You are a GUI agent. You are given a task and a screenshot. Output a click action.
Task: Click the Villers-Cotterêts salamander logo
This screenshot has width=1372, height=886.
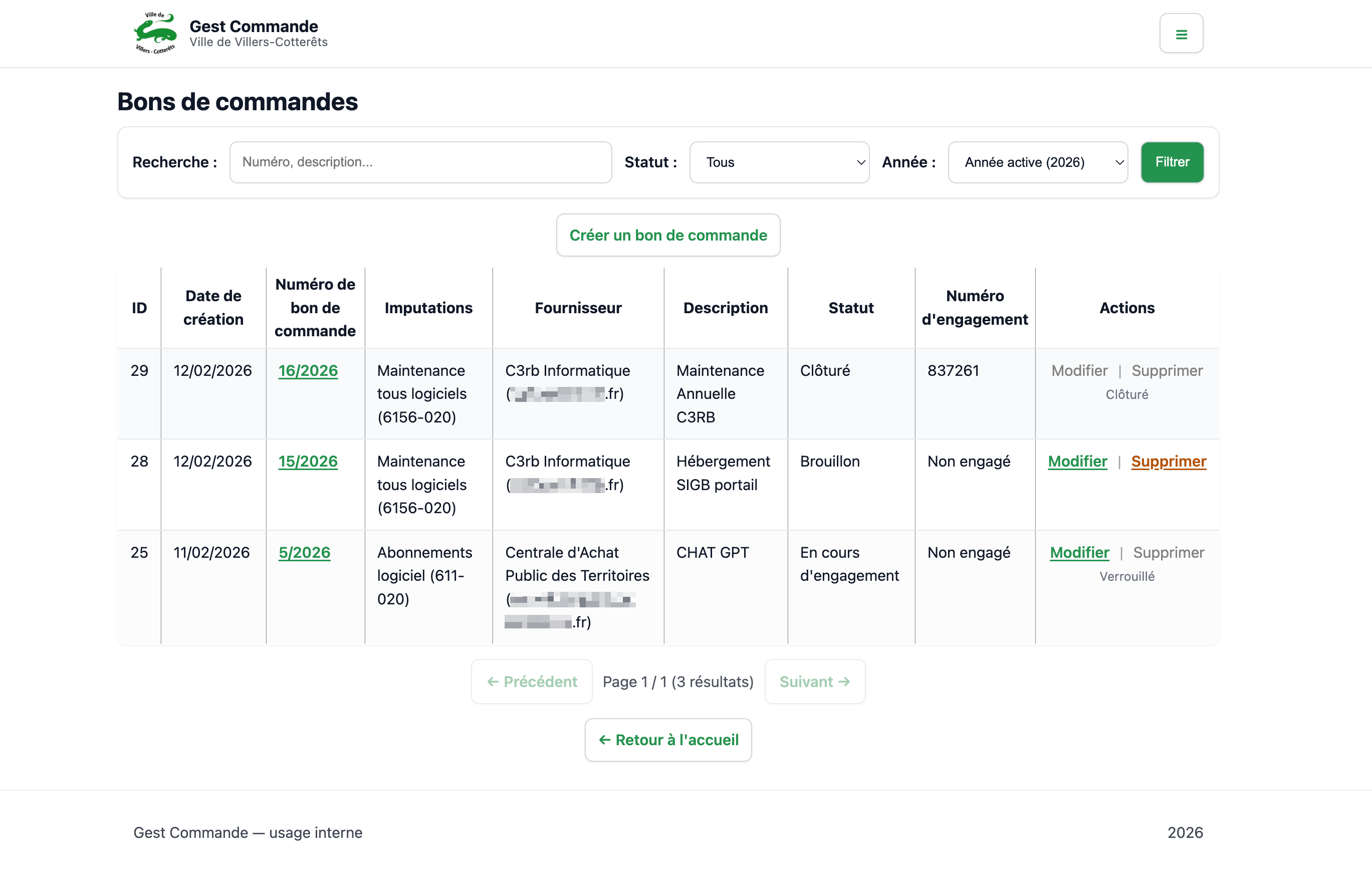click(x=155, y=34)
